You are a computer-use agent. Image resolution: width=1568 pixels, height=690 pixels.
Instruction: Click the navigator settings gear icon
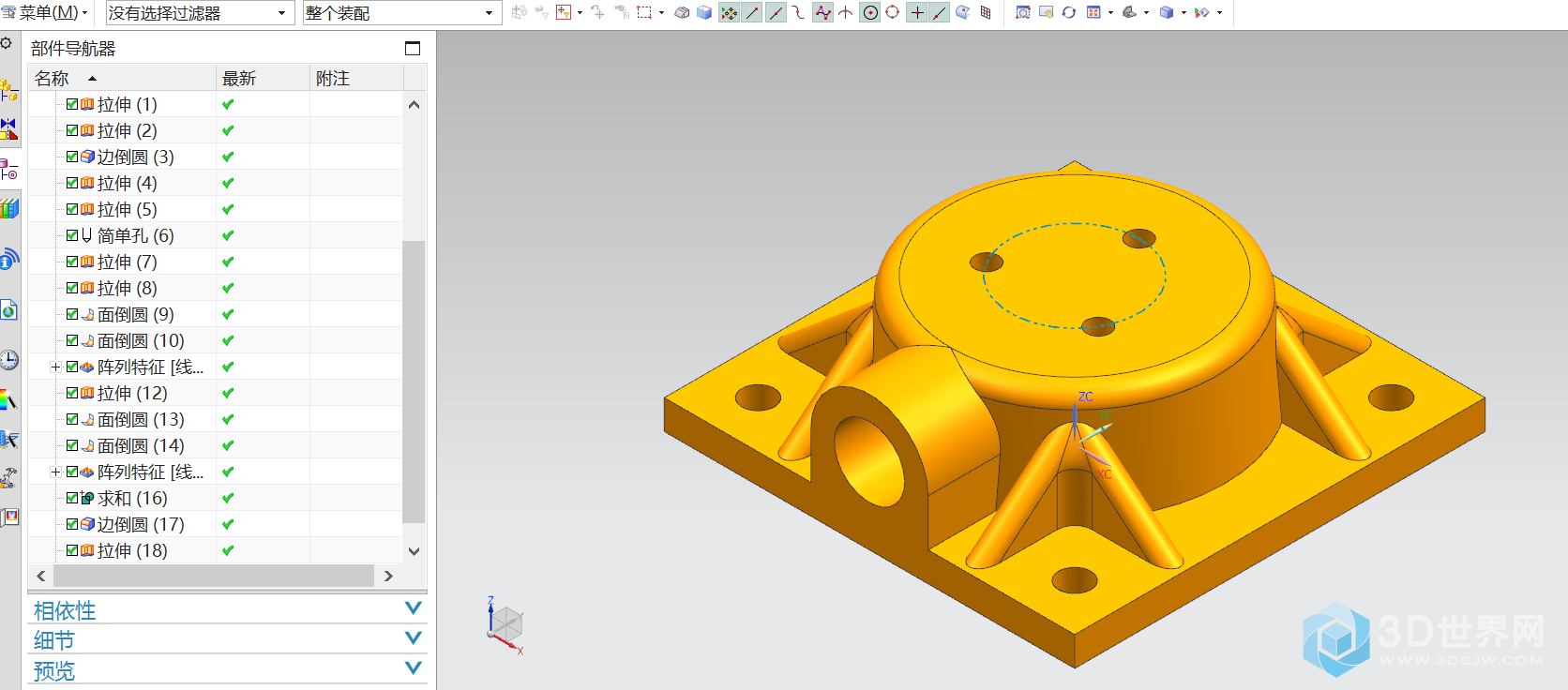point(6,43)
